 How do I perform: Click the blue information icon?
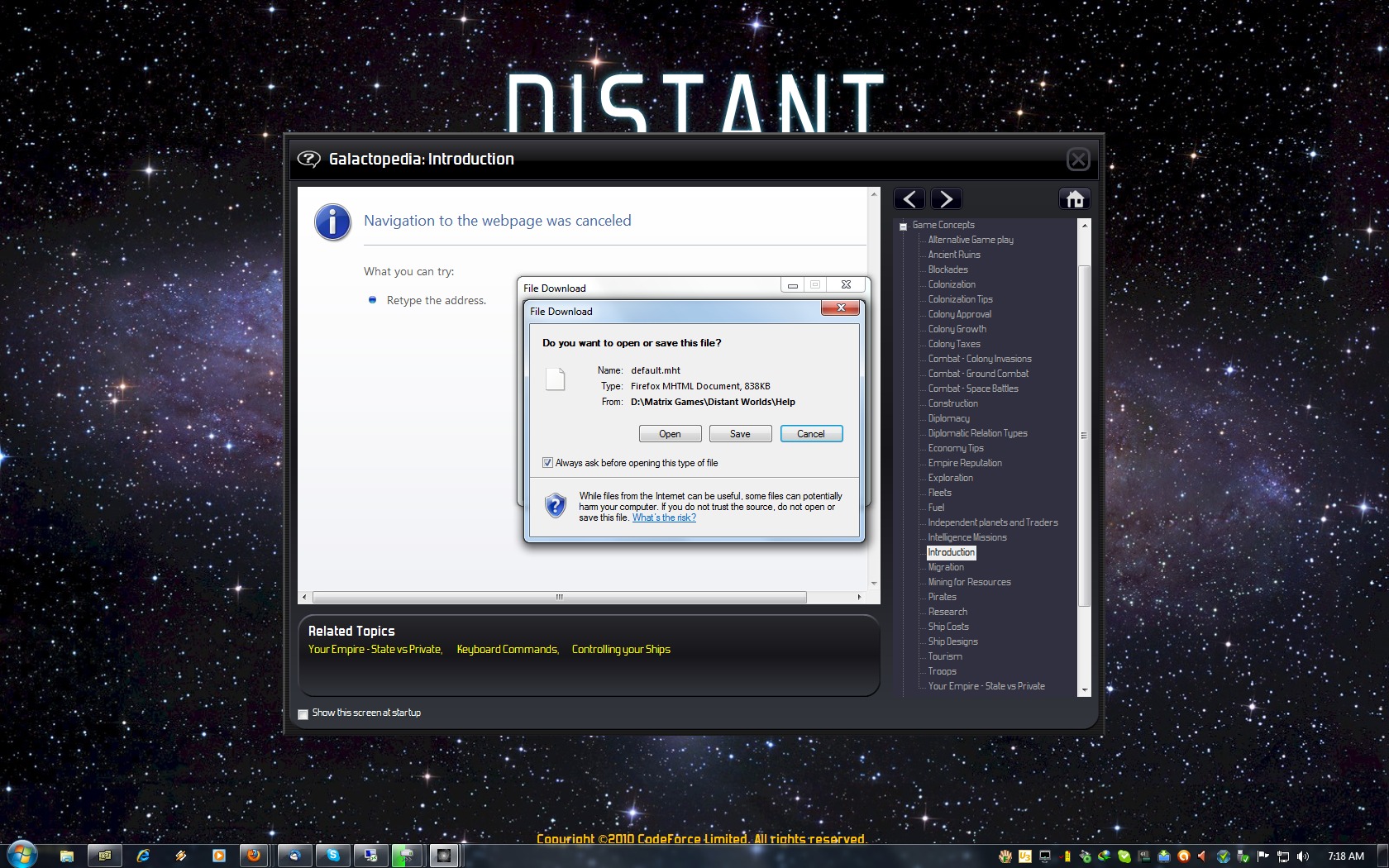pyautogui.click(x=332, y=222)
